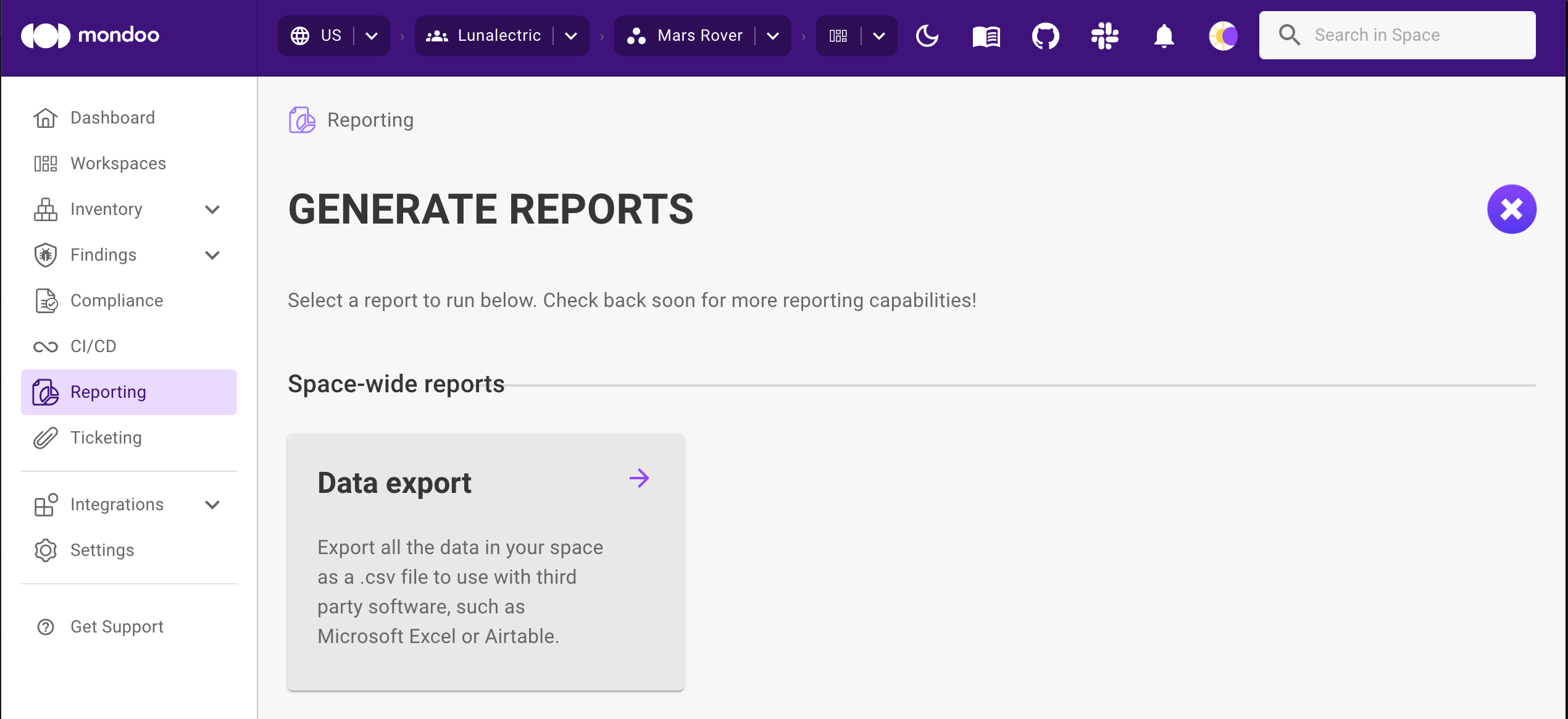Click the Mondoo logo in top left

(x=89, y=36)
